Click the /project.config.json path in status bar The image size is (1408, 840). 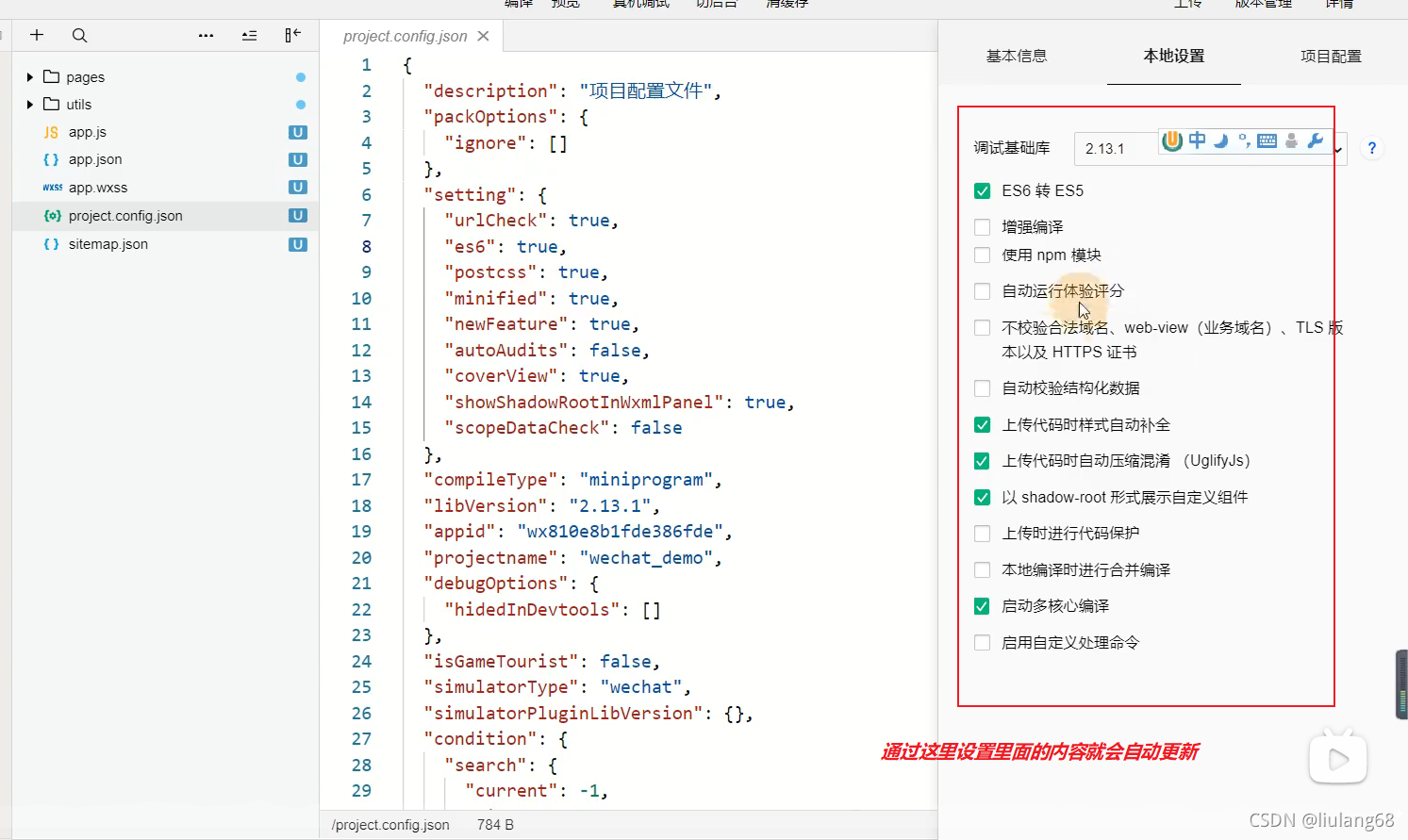tap(390, 825)
